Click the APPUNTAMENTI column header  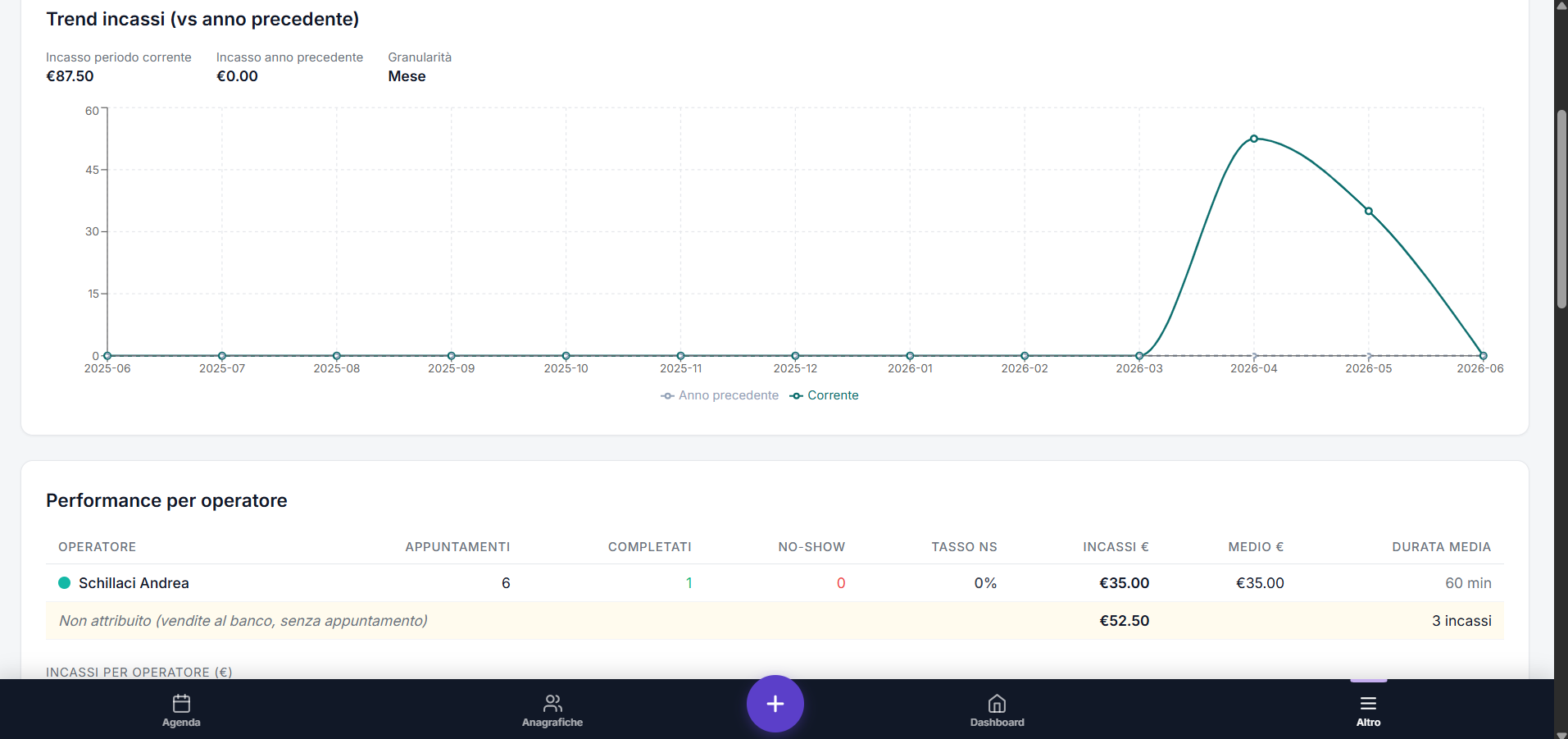457,547
